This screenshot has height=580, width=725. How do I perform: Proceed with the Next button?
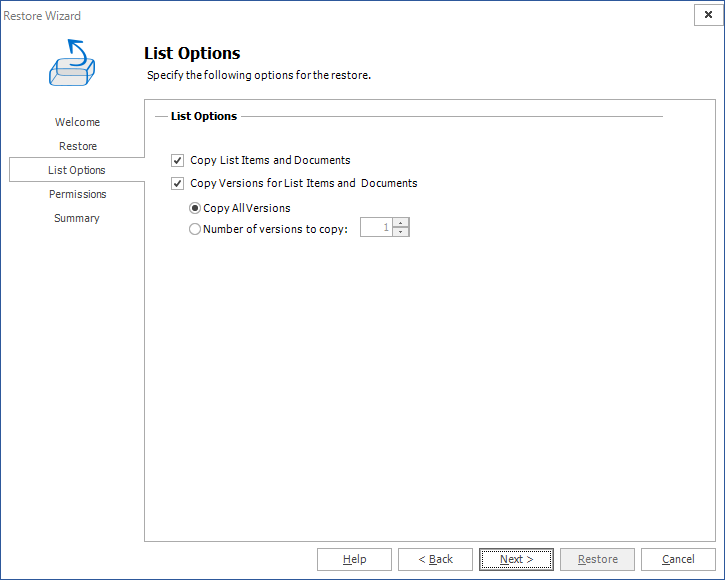516,559
